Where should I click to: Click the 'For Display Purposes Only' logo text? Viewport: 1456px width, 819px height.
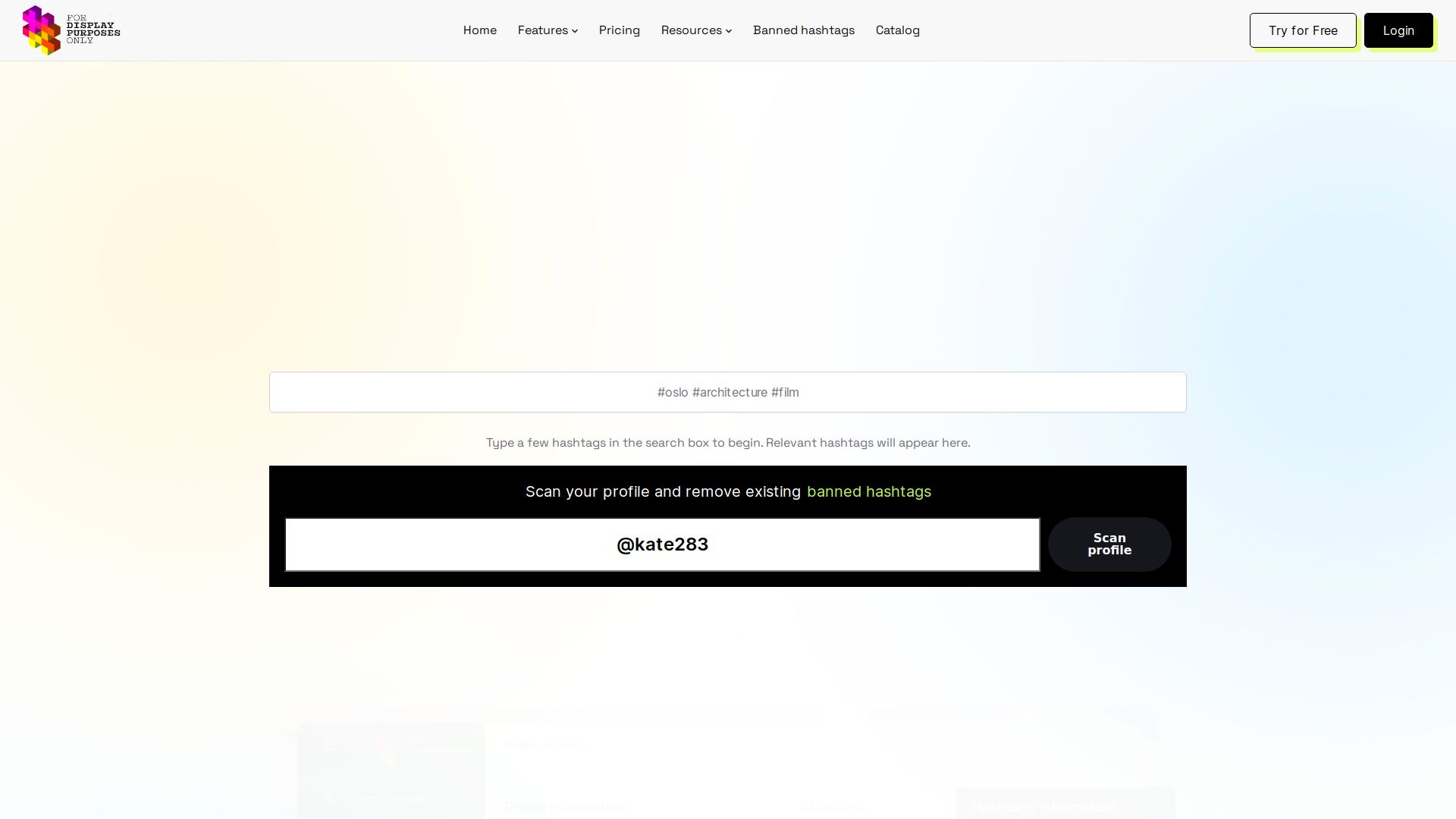tap(93, 30)
